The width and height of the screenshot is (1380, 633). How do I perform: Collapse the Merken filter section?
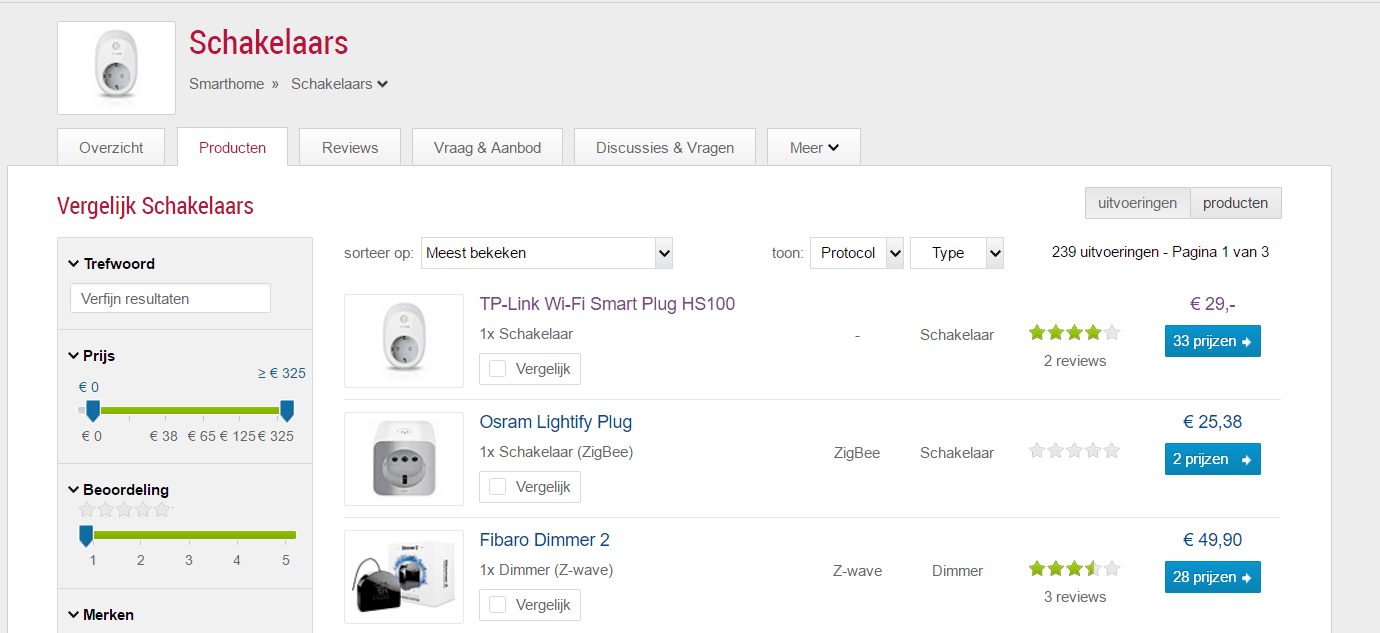(100, 615)
